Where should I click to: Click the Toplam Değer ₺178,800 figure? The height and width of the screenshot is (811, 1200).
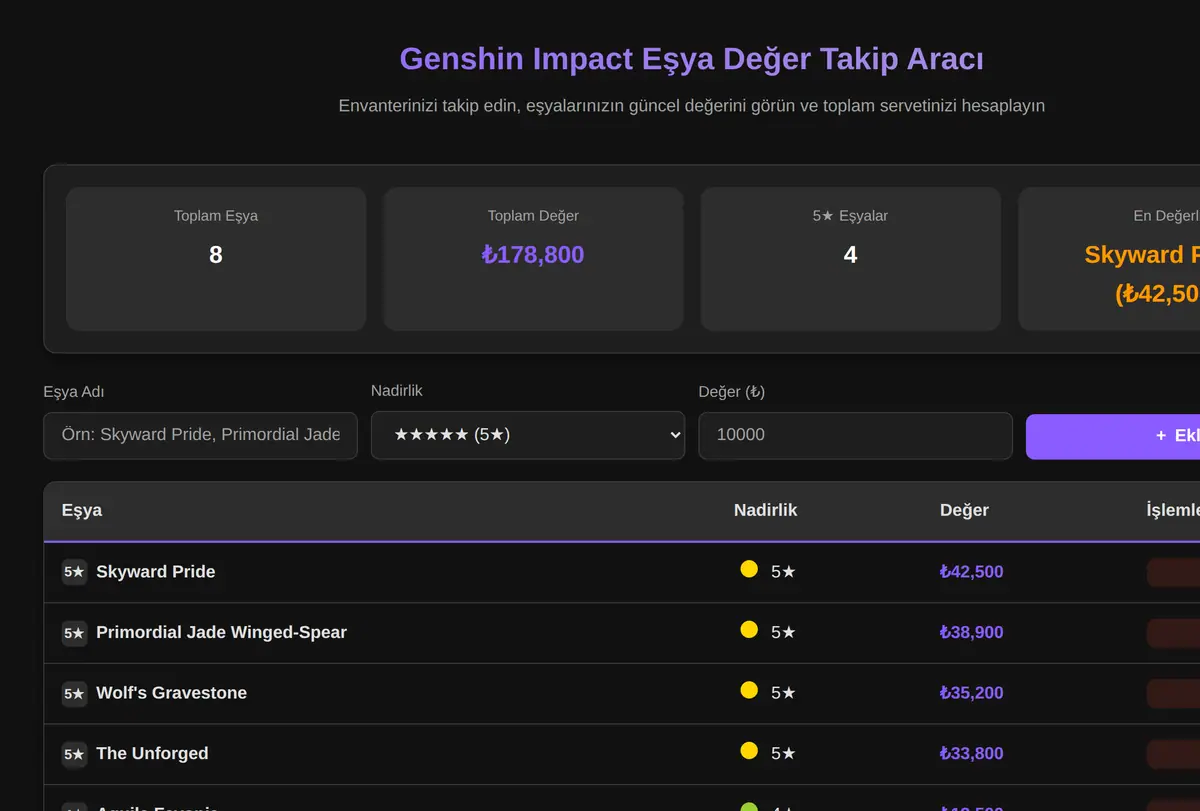pyautogui.click(x=533, y=255)
